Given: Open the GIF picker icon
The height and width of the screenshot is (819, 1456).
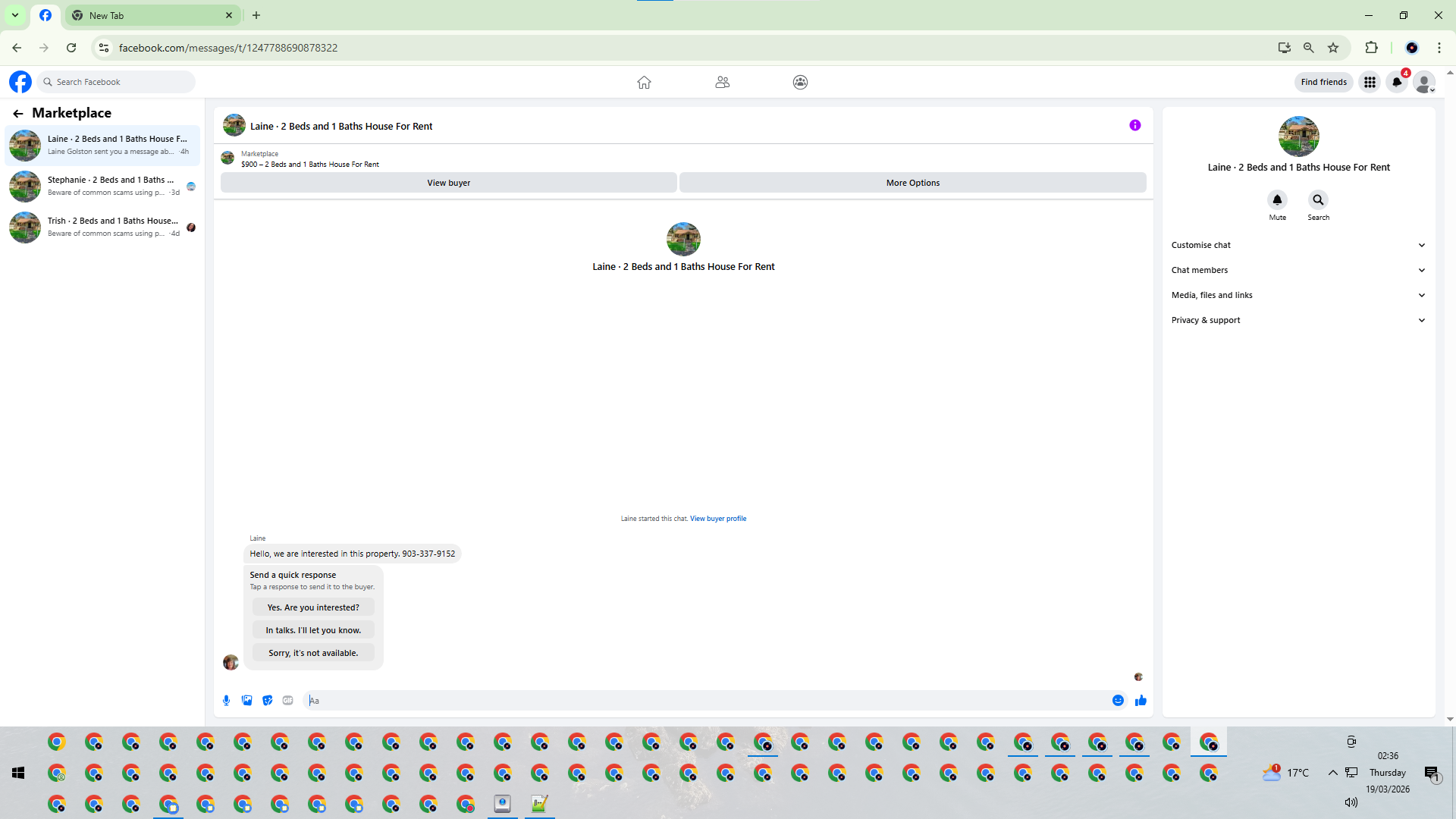Looking at the screenshot, I should point(287,701).
